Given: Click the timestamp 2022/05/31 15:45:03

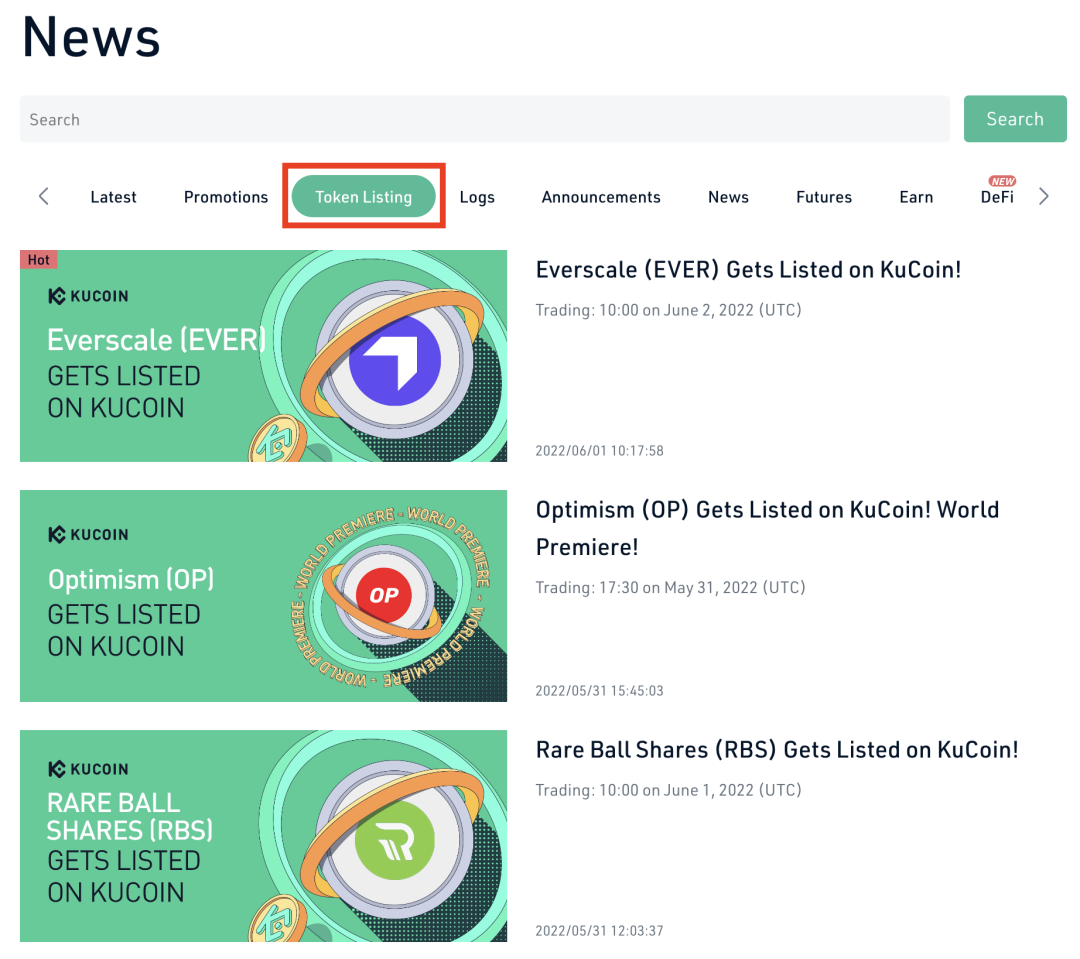Looking at the screenshot, I should coord(599,690).
